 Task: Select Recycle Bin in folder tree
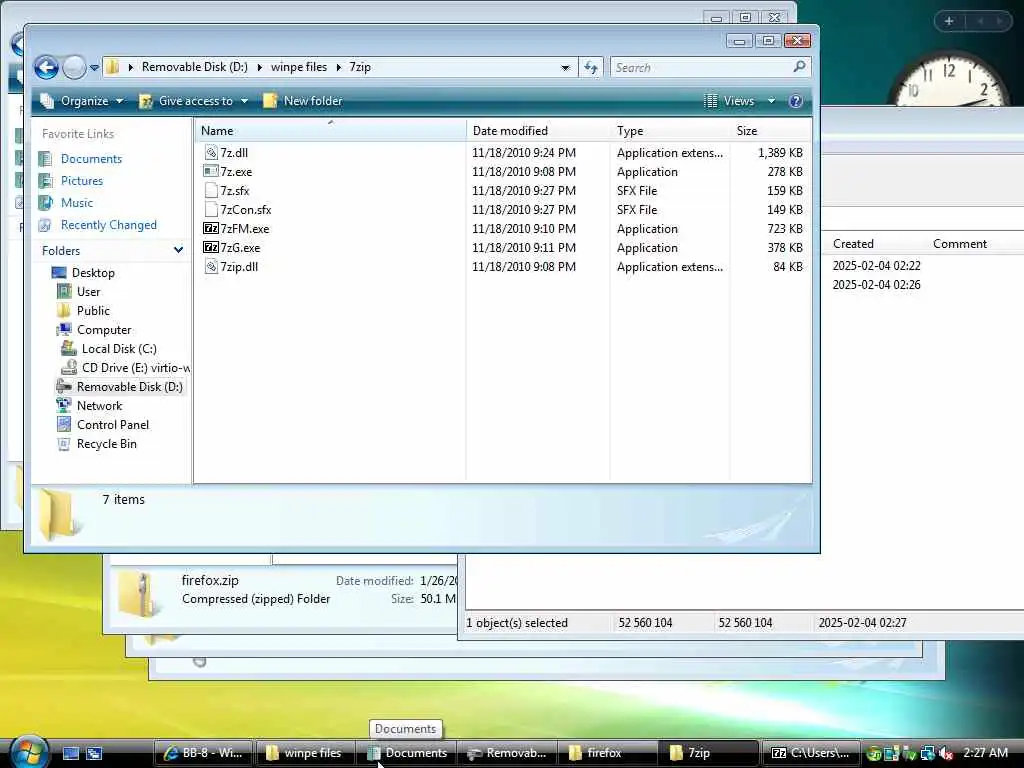click(x=106, y=443)
